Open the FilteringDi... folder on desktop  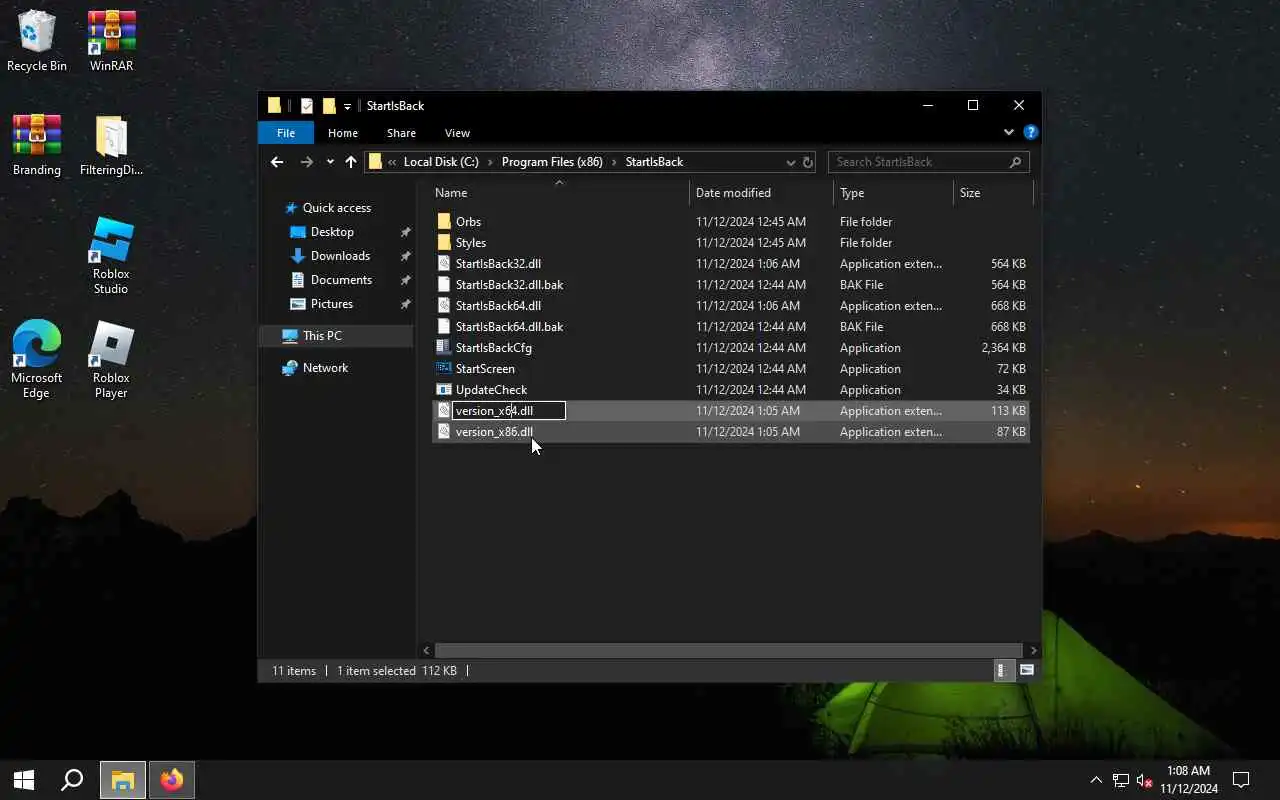[x=111, y=145]
